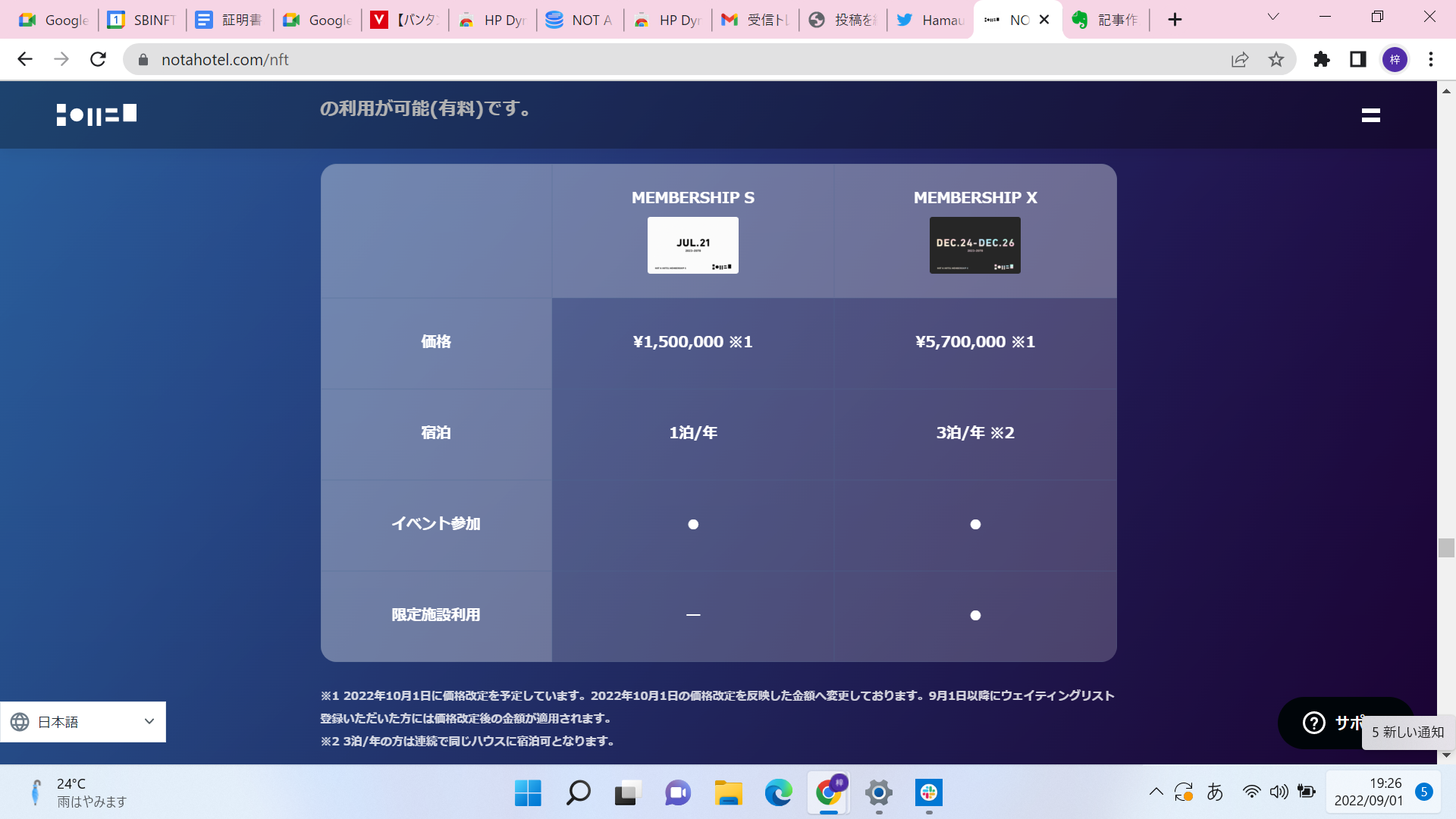Open the tab search chevron
1456x819 pixels.
pyautogui.click(x=1273, y=17)
